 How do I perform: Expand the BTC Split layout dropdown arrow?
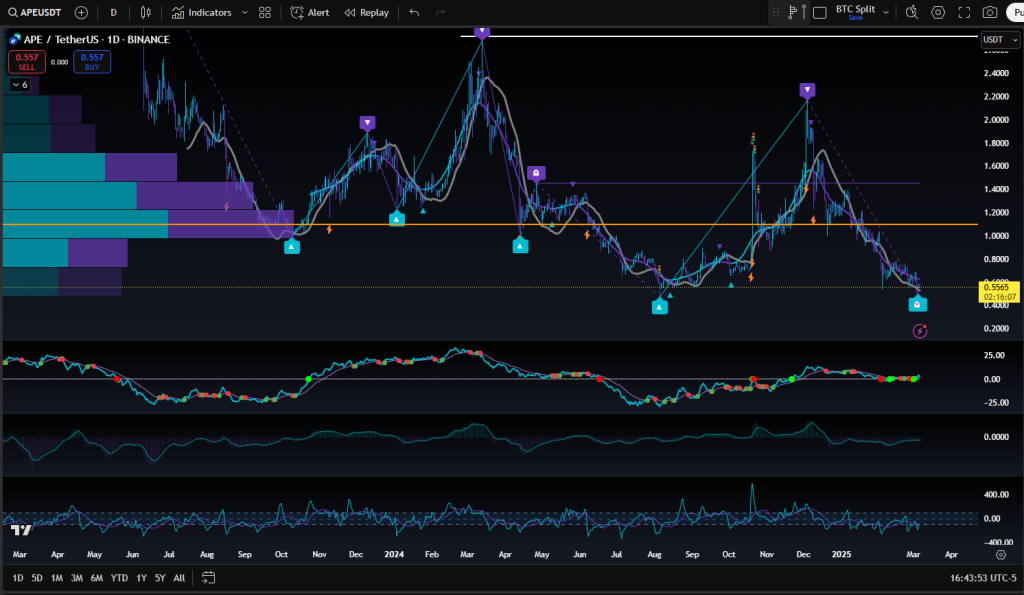(x=886, y=12)
